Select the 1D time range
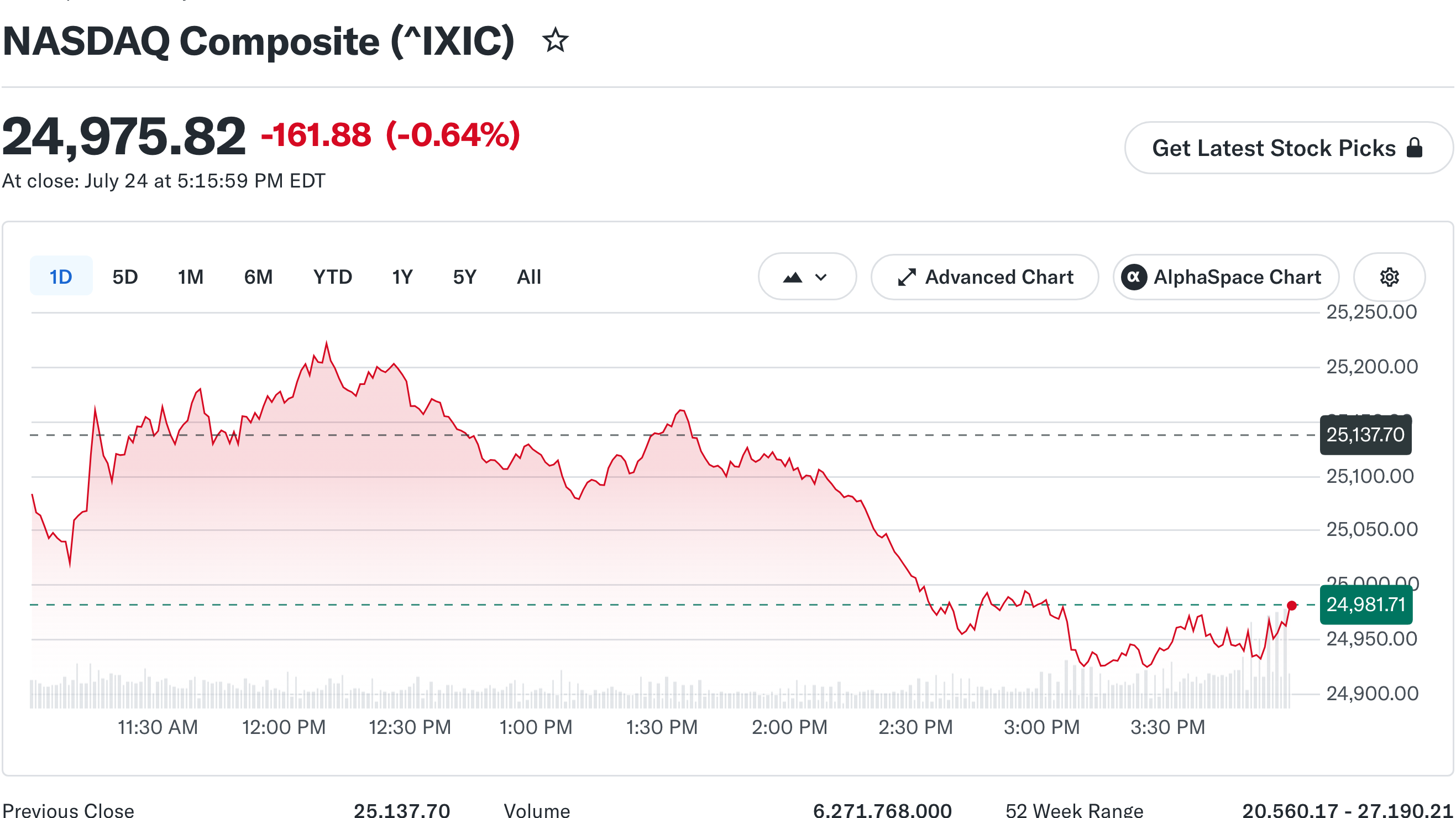Viewport: 1456px width, 818px height. 60,277
